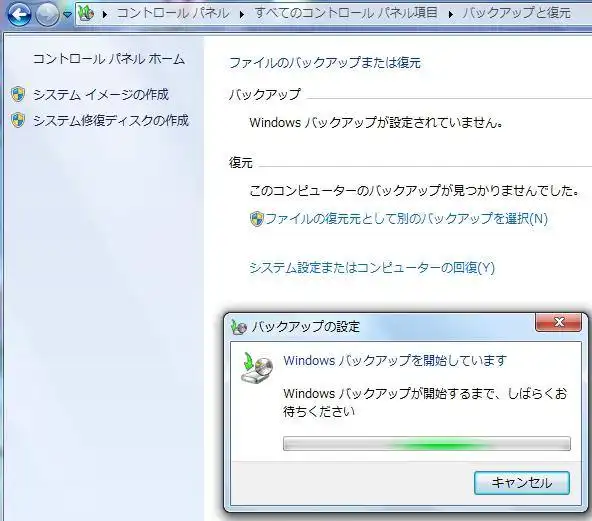Click shield icon beside システム イメージの作成
The width and height of the screenshot is (592, 521).
point(18,94)
